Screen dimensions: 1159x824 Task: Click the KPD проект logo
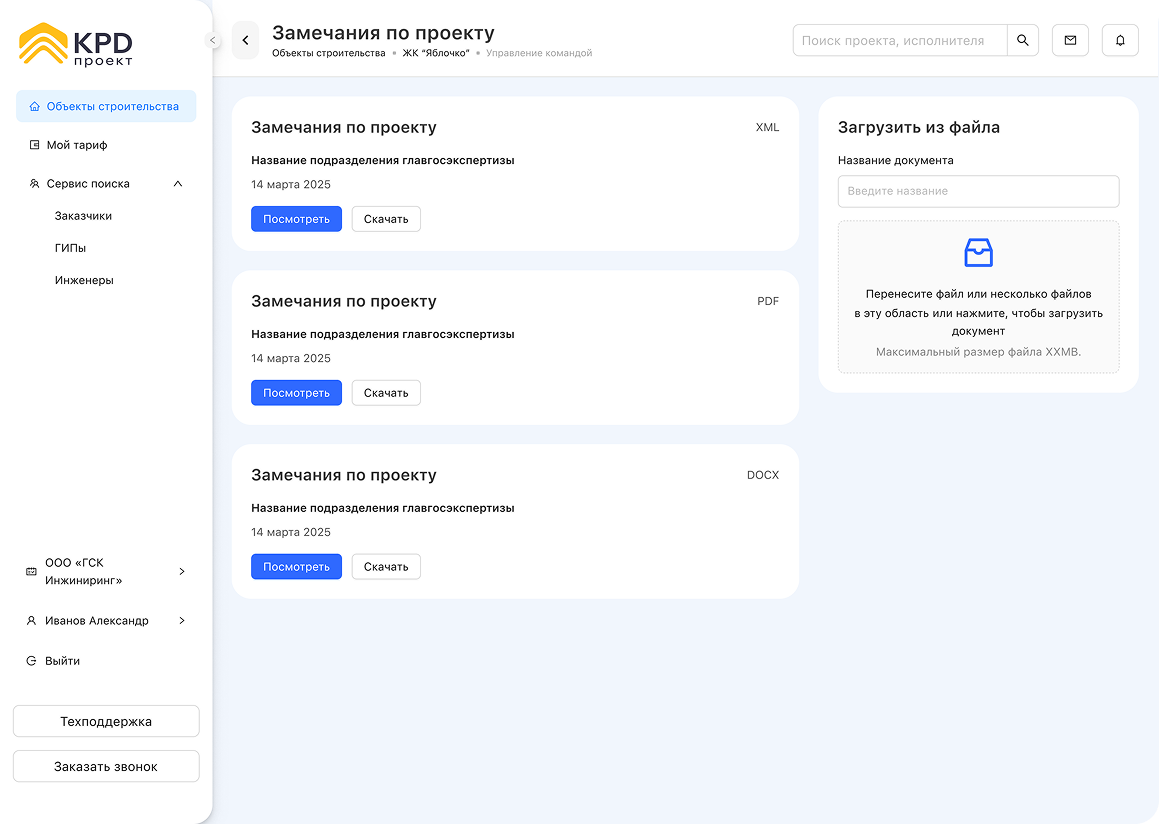pos(76,45)
